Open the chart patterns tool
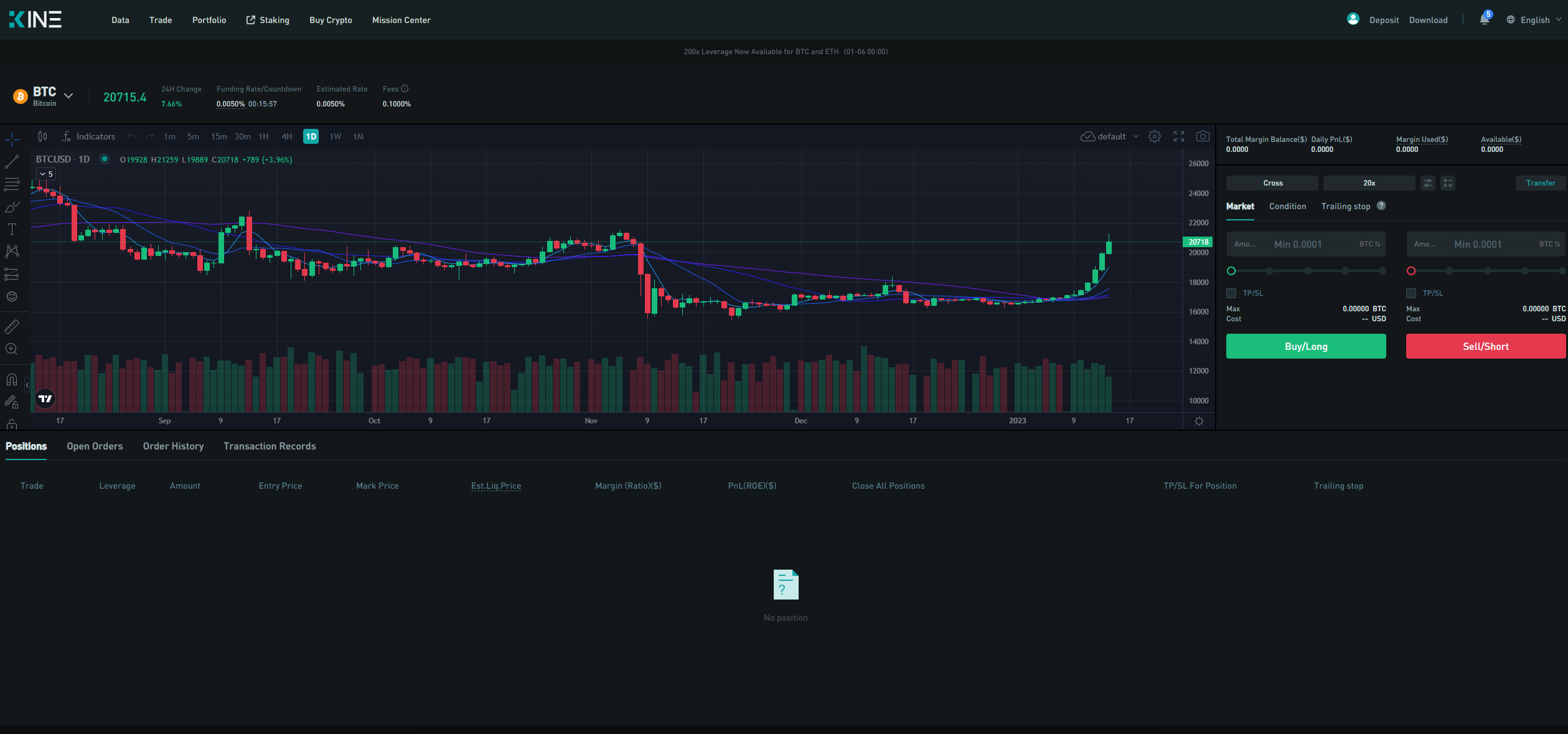The width and height of the screenshot is (1568, 734). click(12, 252)
